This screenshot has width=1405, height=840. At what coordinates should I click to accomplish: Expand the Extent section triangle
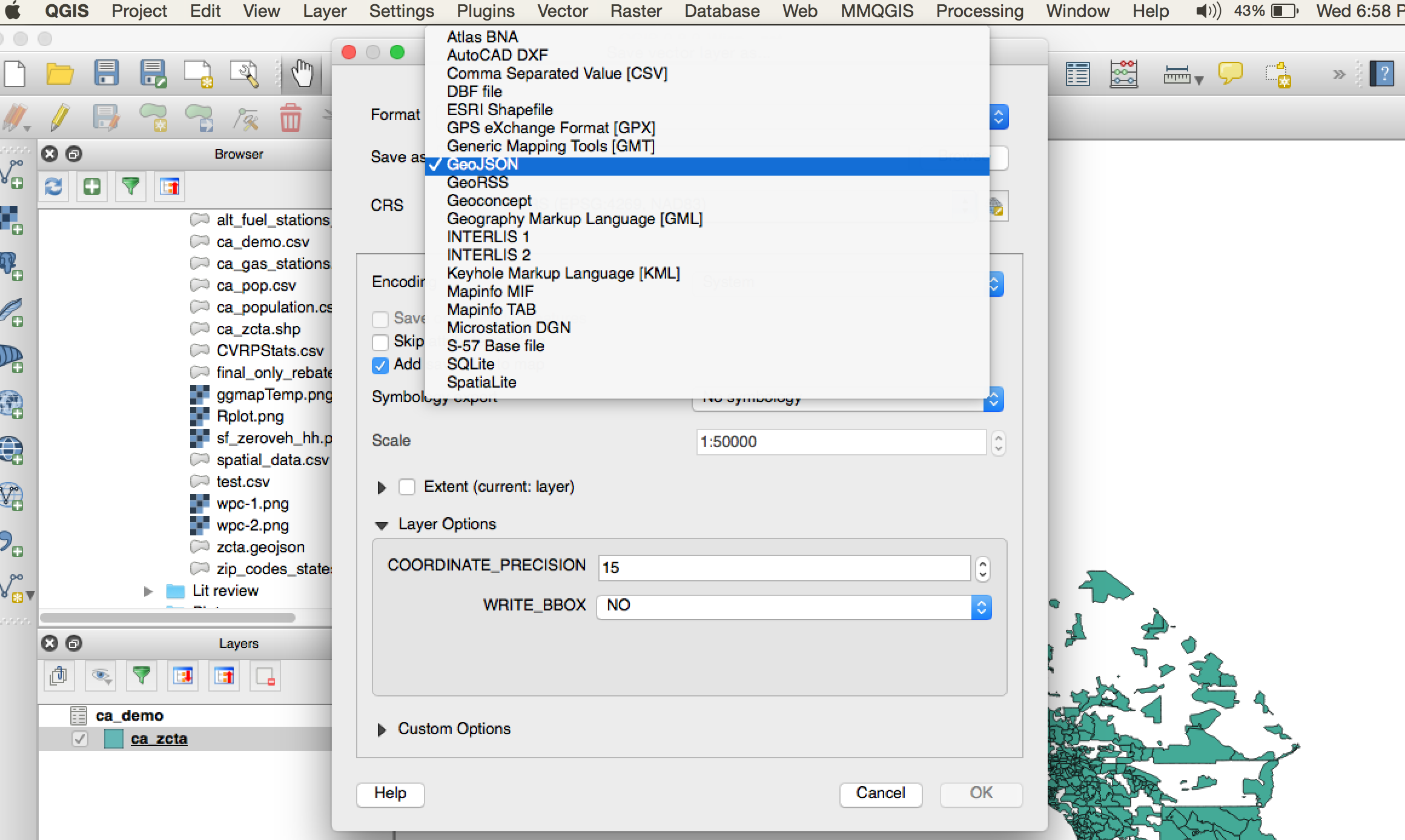pyautogui.click(x=382, y=488)
